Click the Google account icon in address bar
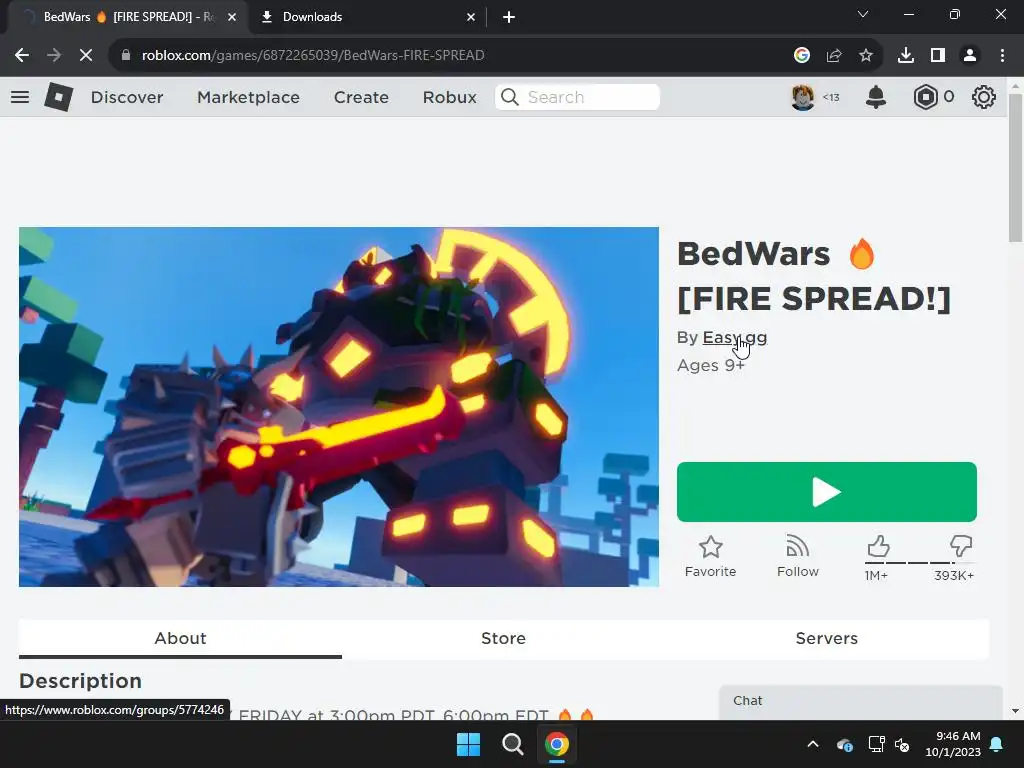This screenshot has width=1024, height=768. [802, 56]
